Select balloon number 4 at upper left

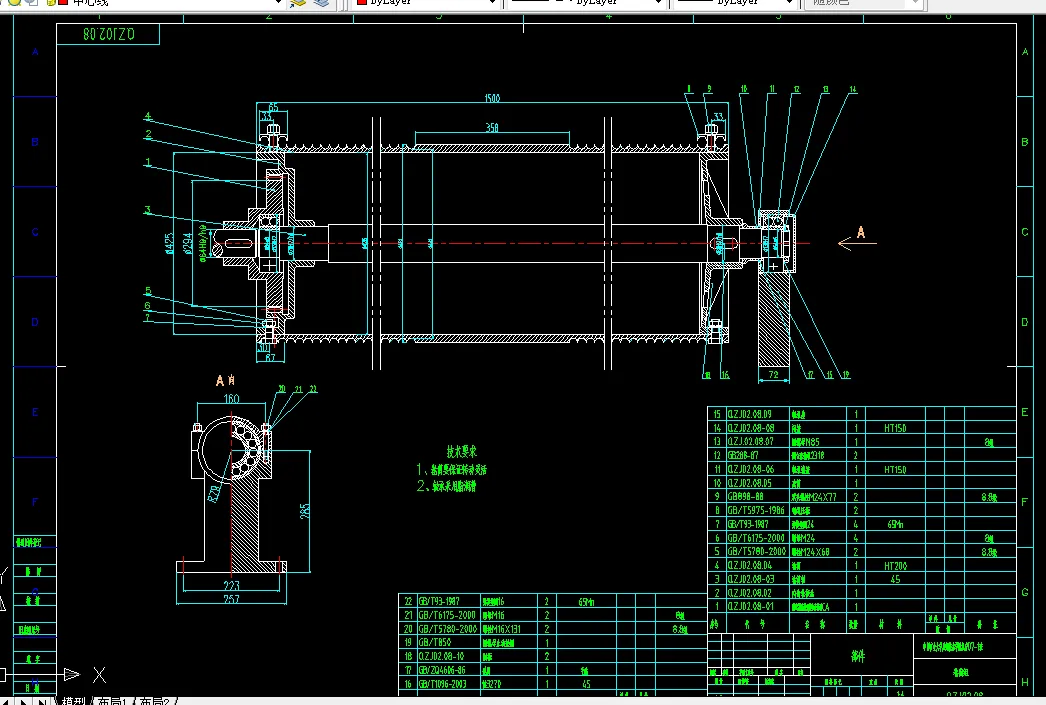pyautogui.click(x=148, y=117)
